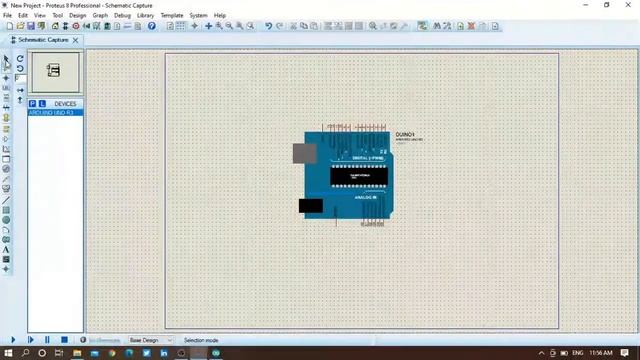Click the Search and Tag binoculars icon
Image resolution: width=640 pixels, height=360 pixels.
click(437, 26)
